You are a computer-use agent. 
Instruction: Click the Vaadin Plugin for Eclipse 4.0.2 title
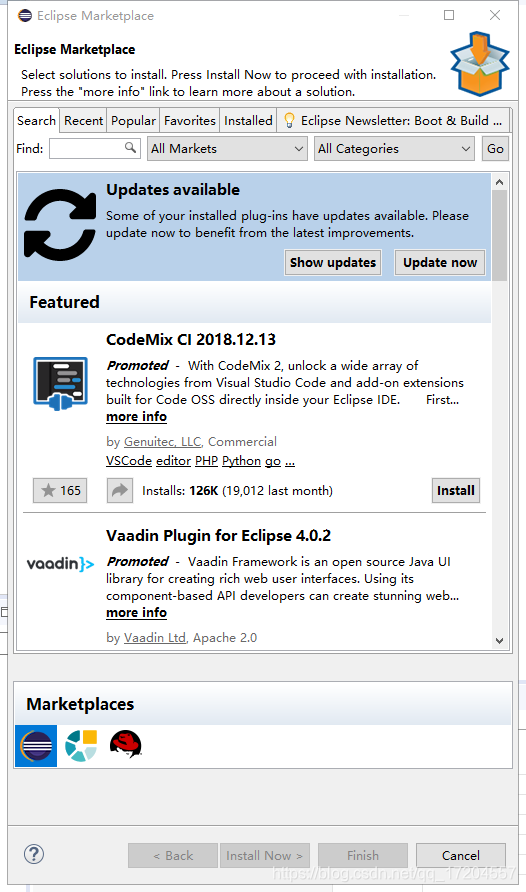(x=218, y=536)
